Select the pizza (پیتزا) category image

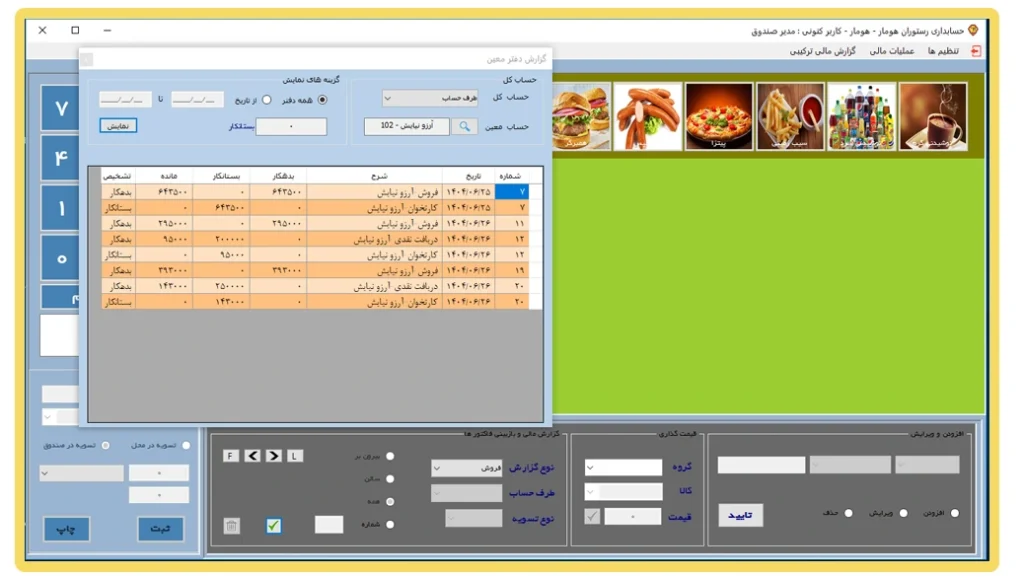click(x=718, y=116)
